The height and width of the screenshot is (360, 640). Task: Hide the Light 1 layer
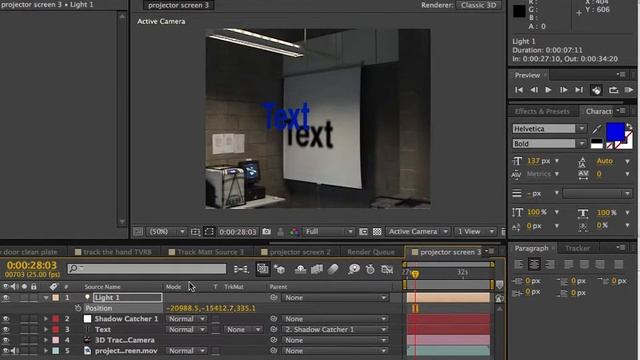click(x=6, y=298)
